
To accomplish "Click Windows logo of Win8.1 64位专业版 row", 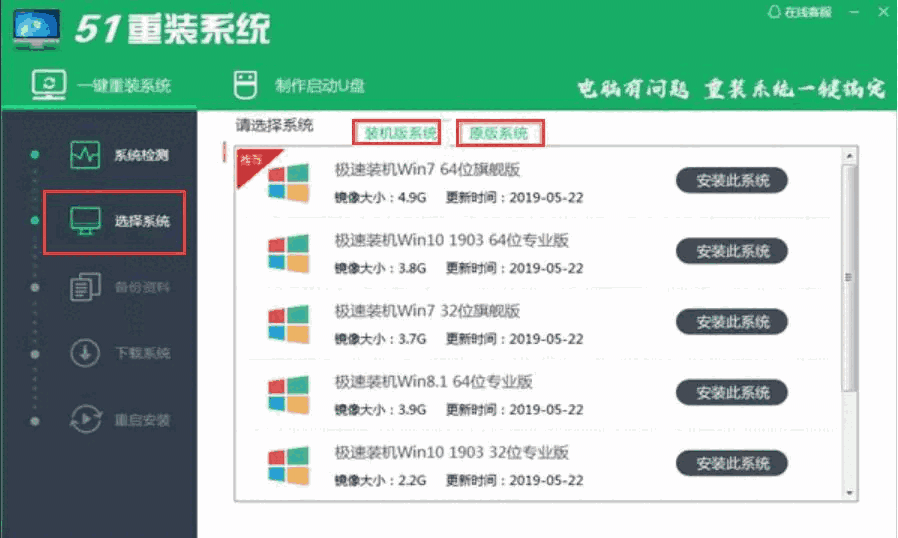I will click(289, 395).
